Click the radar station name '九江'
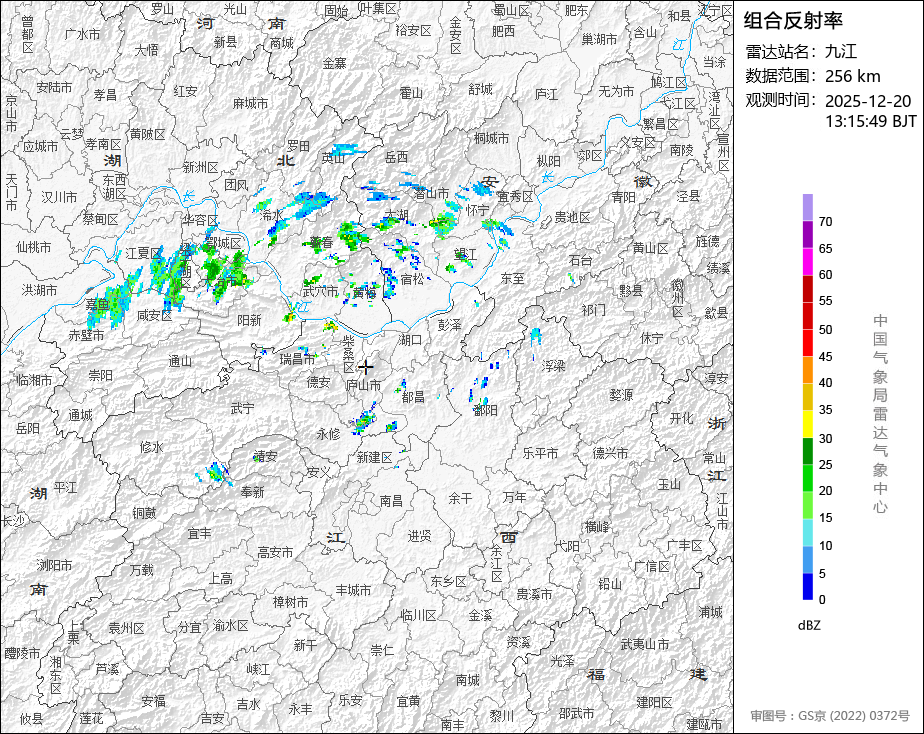The image size is (924, 734). pos(840,51)
